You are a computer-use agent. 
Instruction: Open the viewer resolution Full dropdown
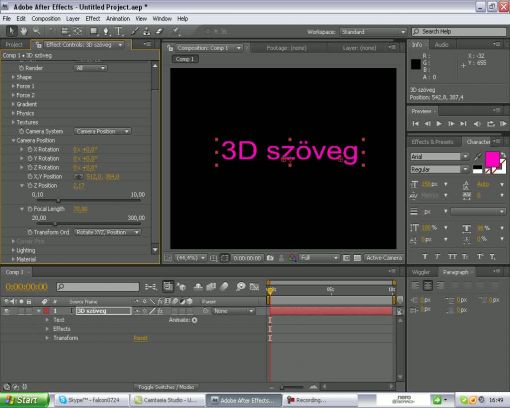pos(319,258)
